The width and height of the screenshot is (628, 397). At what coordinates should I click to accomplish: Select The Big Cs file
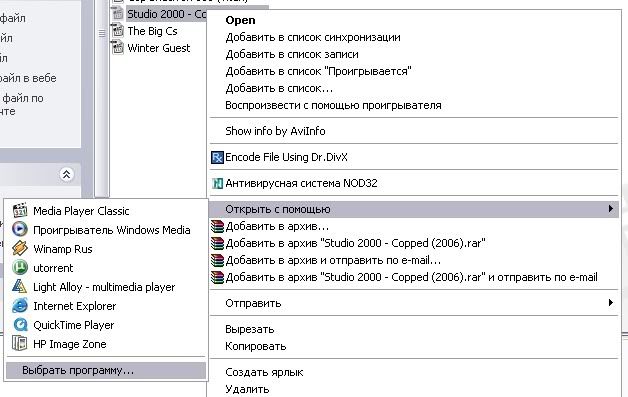point(152,31)
